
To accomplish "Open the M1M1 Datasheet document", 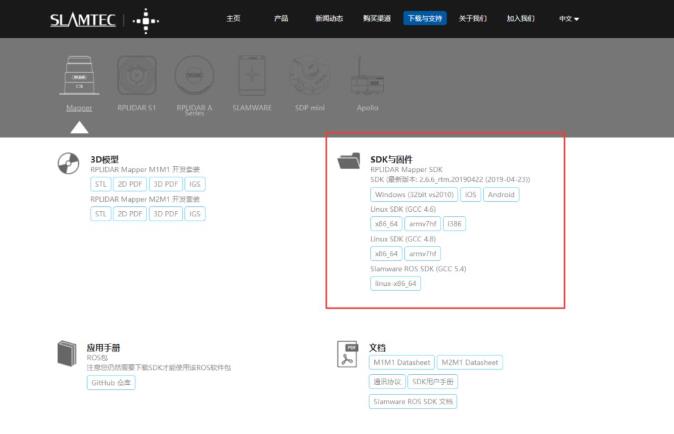I will point(401,362).
